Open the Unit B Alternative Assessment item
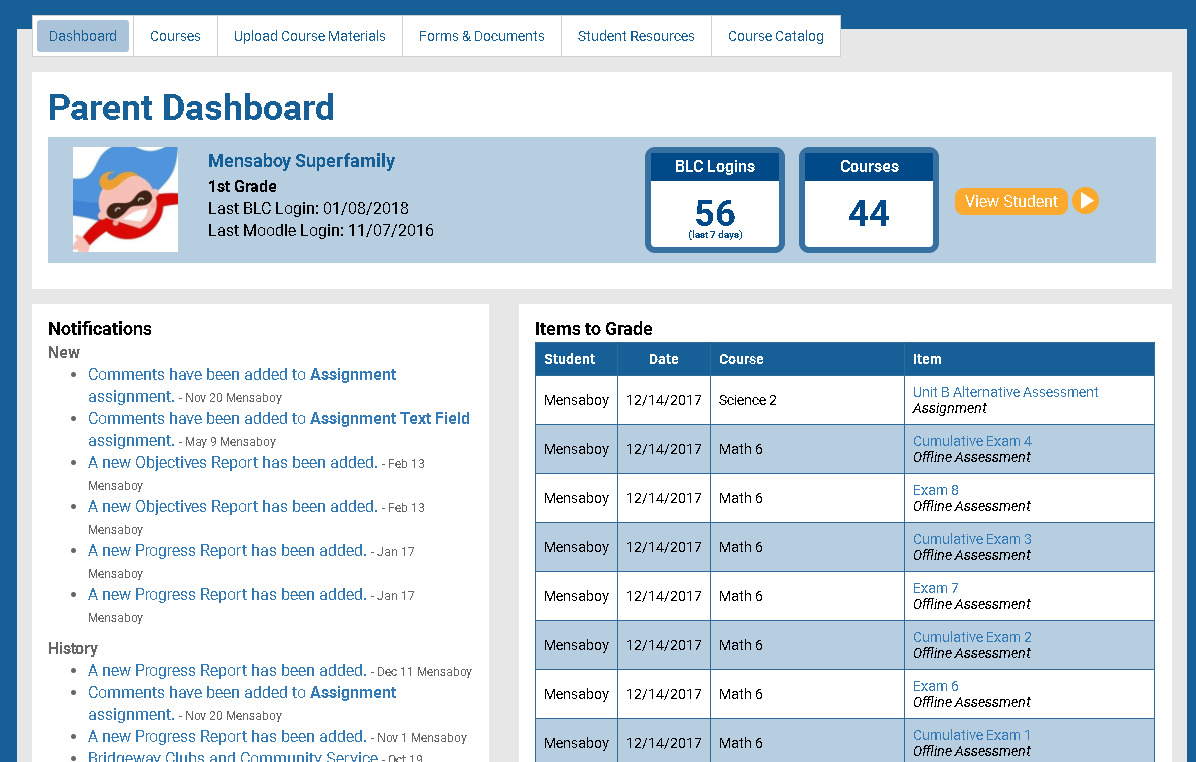The width and height of the screenshot is (1196, 762). (1005, 392)
